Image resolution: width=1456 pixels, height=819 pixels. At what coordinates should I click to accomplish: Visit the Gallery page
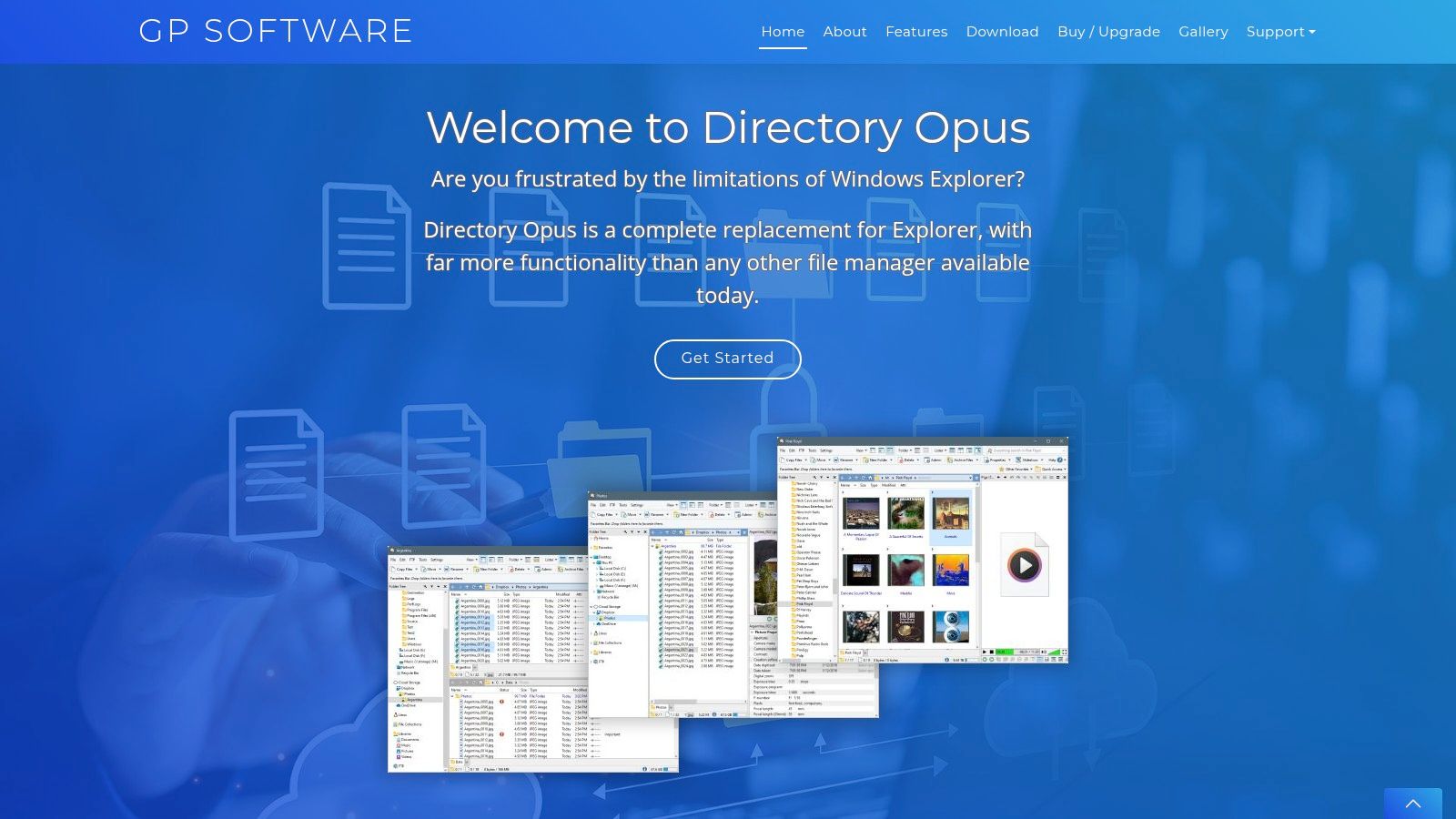click(x=1203, y=32)
